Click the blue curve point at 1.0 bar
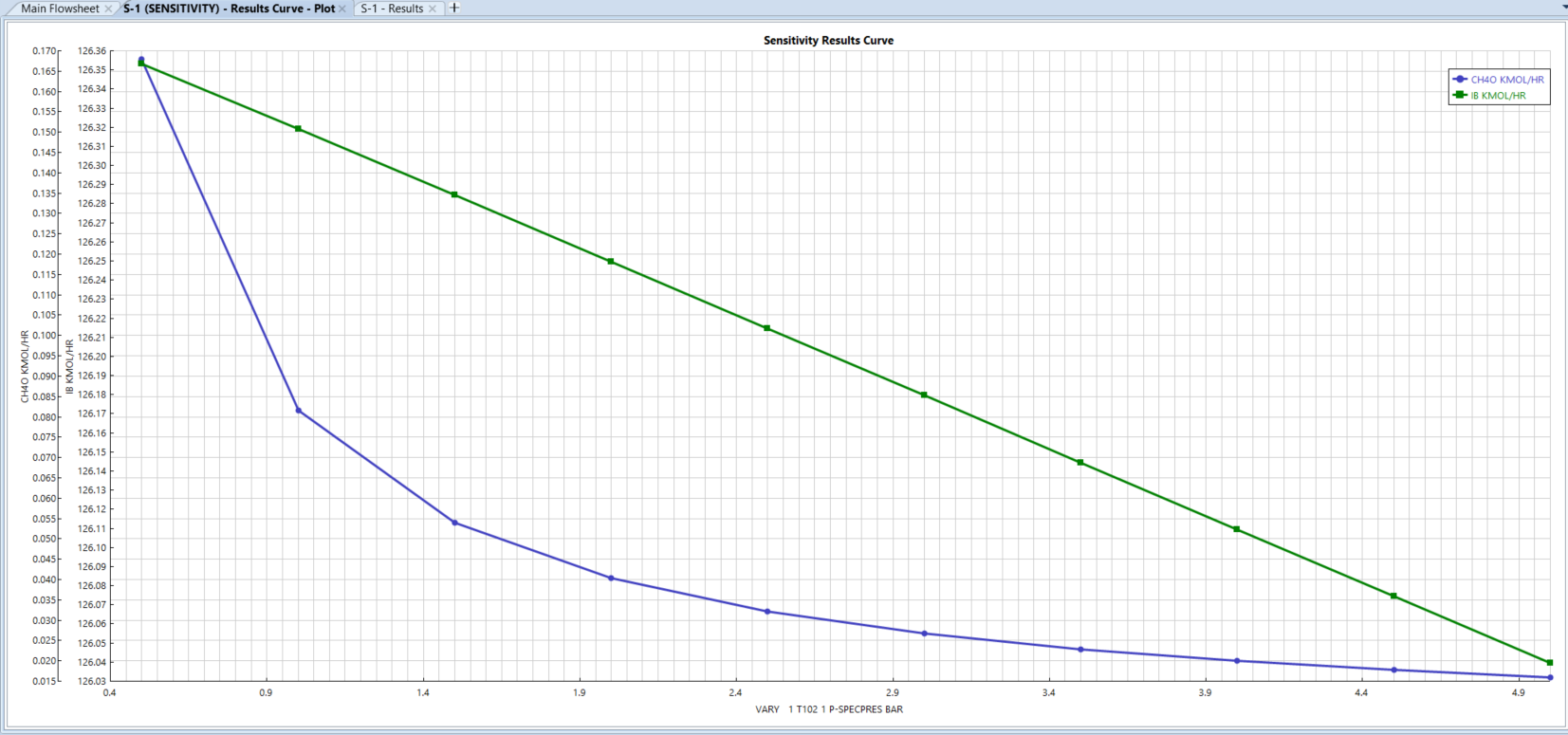This screenshot has height=735, width=1568. 299,411
